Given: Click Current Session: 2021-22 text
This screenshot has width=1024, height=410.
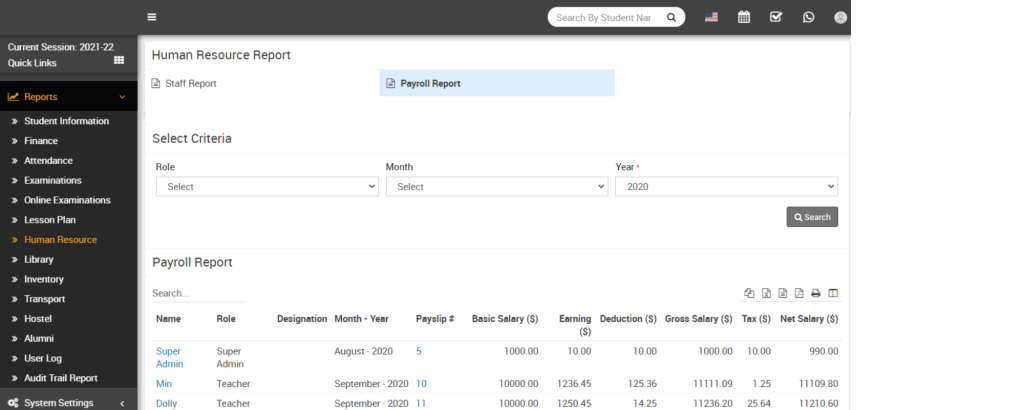Looking at the screenshot, I should coord(61,47).
